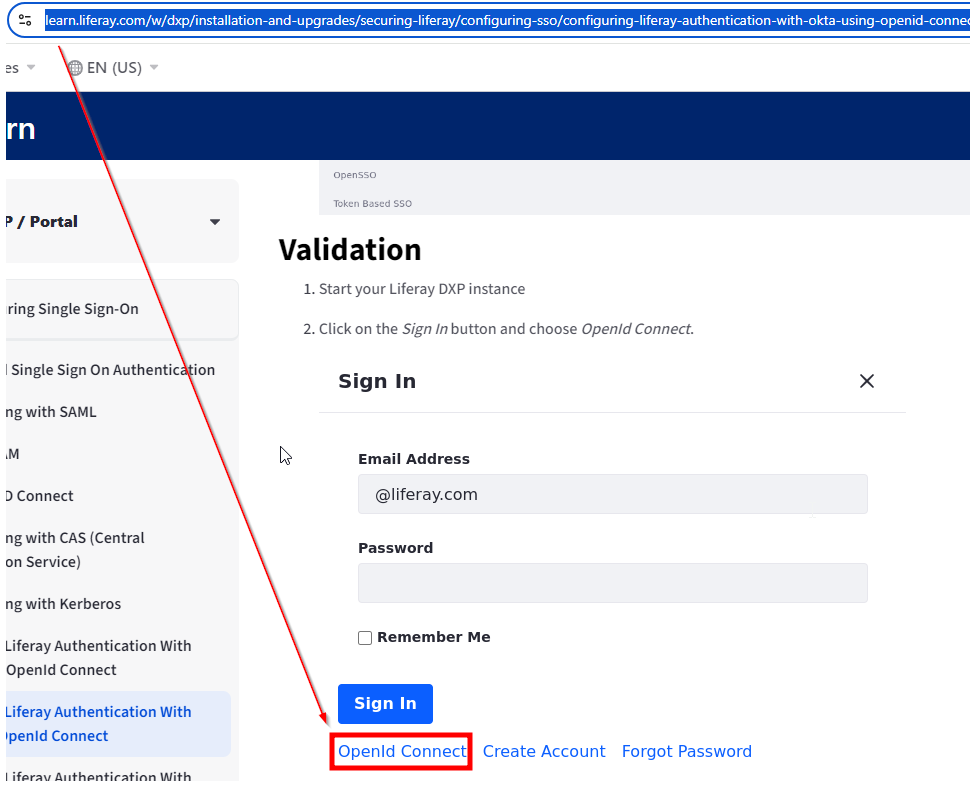The image size is (980, 793).
Task: Click the 'Start your Liferay DXP instance' step text
Action: (422, 289)
